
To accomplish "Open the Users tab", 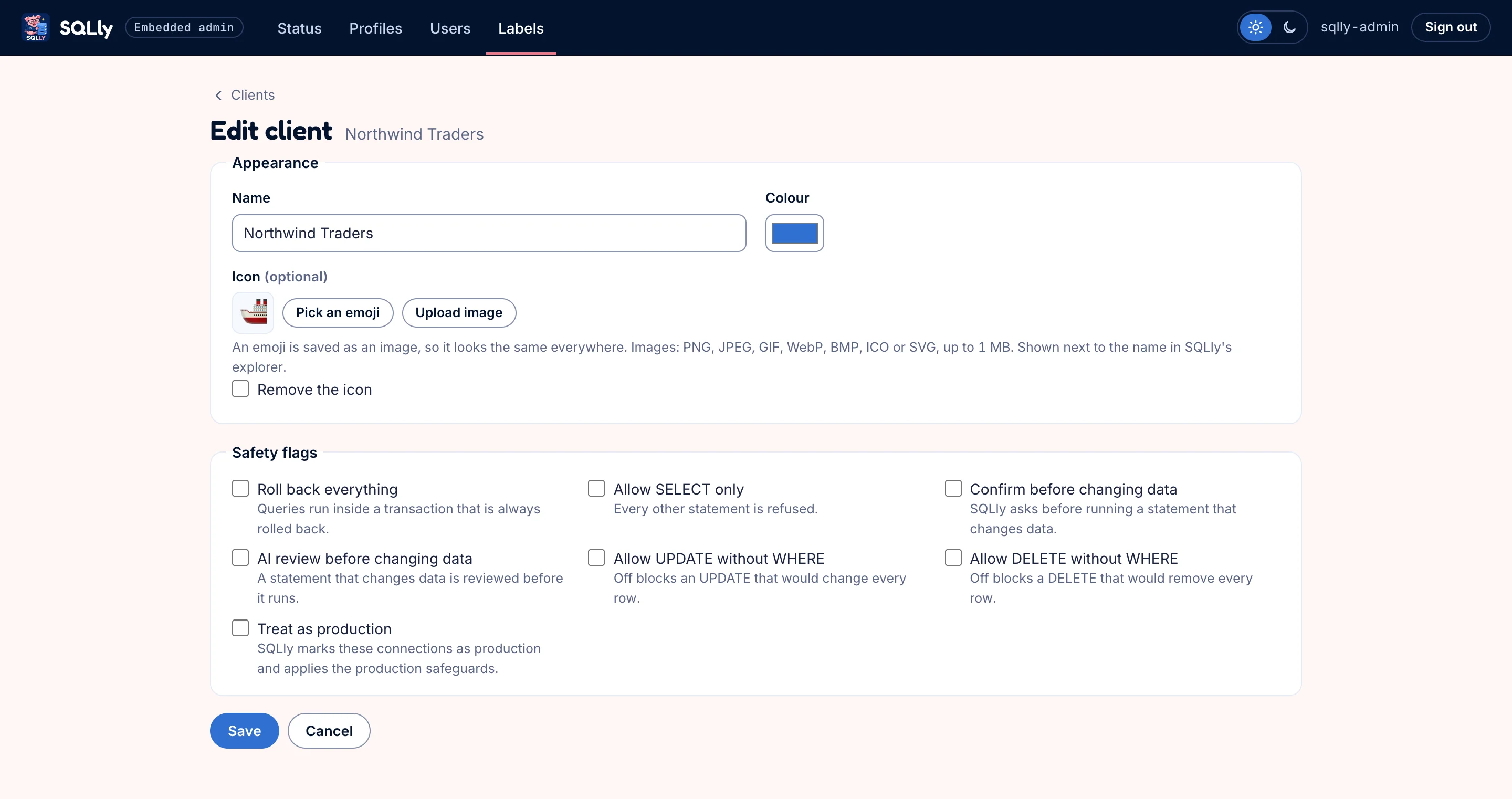I will click(x=450, y=28).
